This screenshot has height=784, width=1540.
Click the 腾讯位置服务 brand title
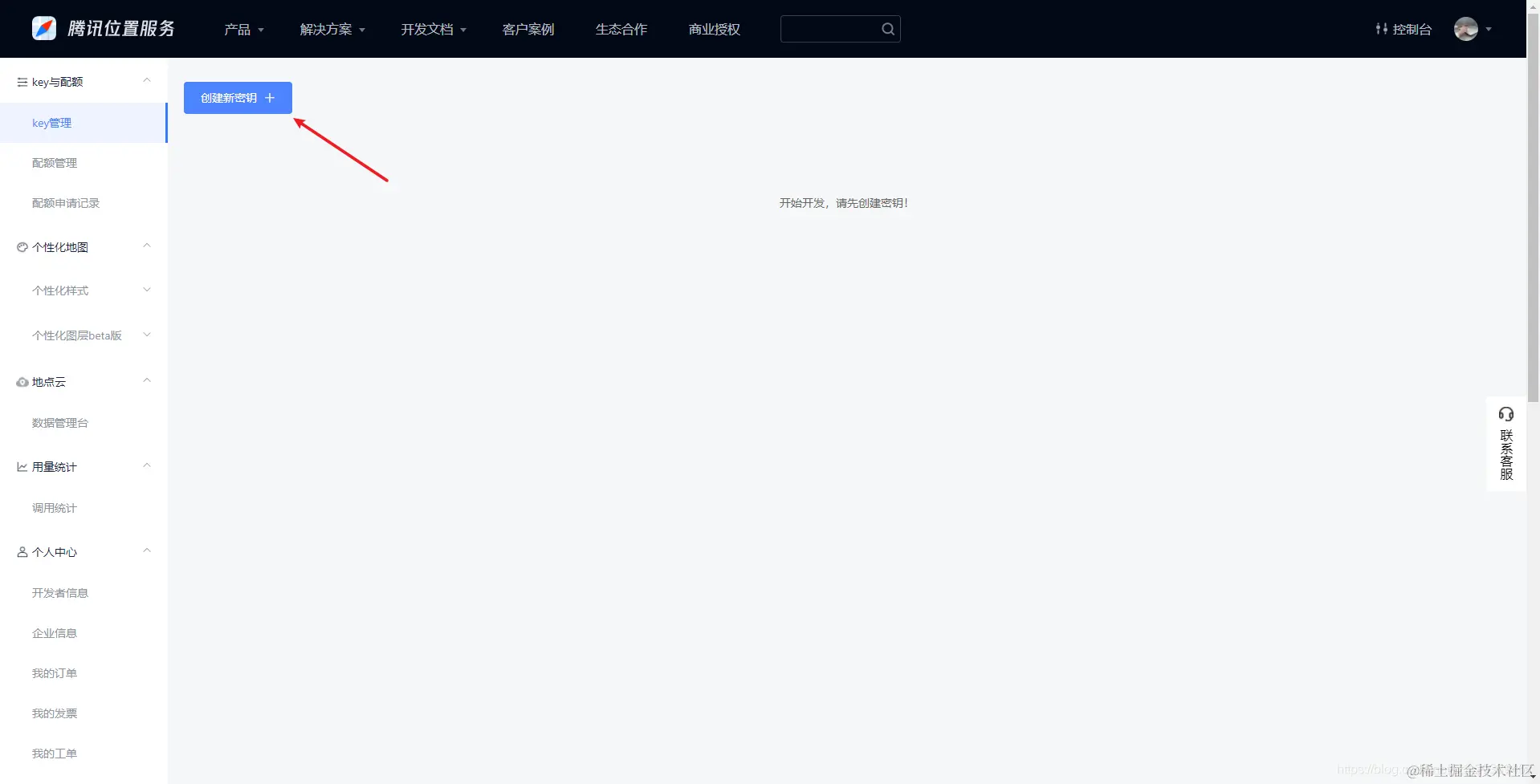pyautogui.click(x=120, y=28)
